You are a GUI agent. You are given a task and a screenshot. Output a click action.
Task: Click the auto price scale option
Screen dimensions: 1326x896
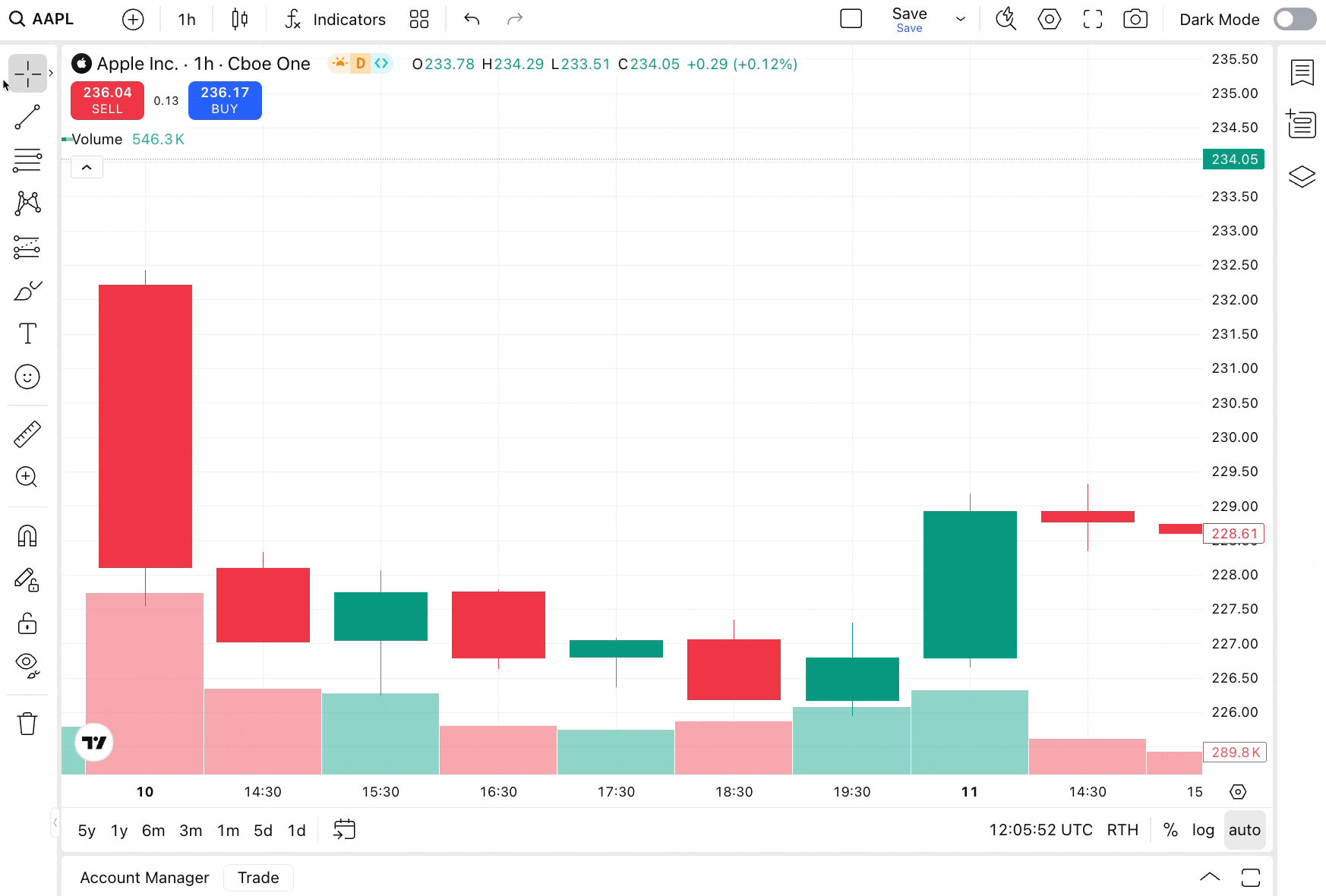pos(1245,830)
